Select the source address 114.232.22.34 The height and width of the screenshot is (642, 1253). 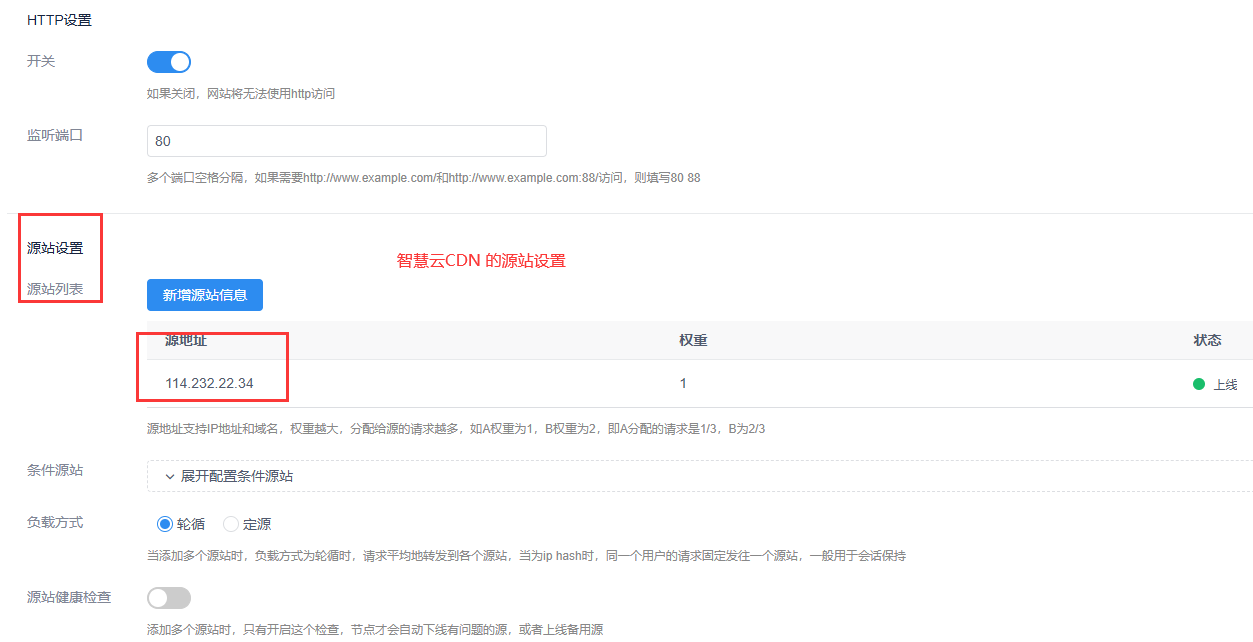209,384
